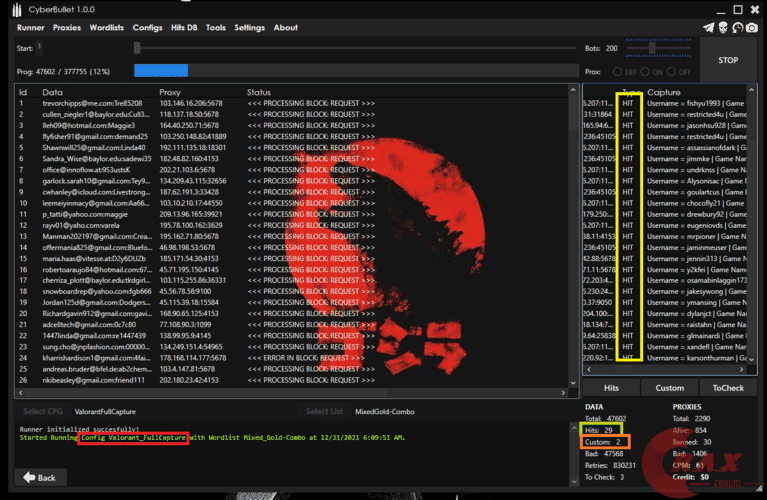Select the DEF proxy radio option

[x=616, y=72]
